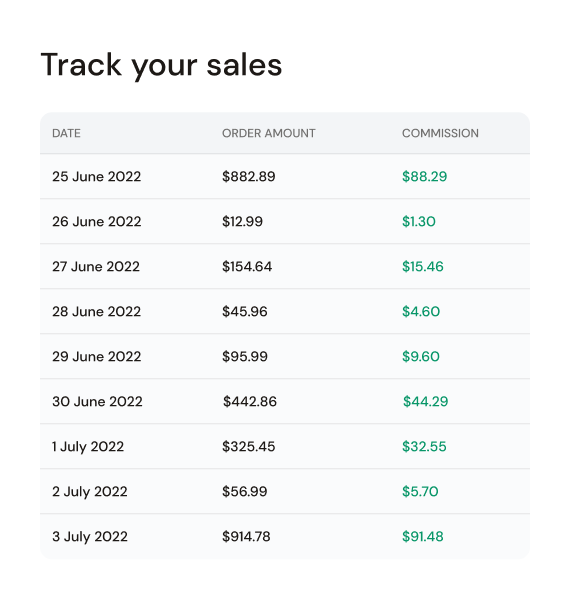This screenshot has width=570, height=600.
Task: Click the Track your sales heading
Action: coord(161,66)
